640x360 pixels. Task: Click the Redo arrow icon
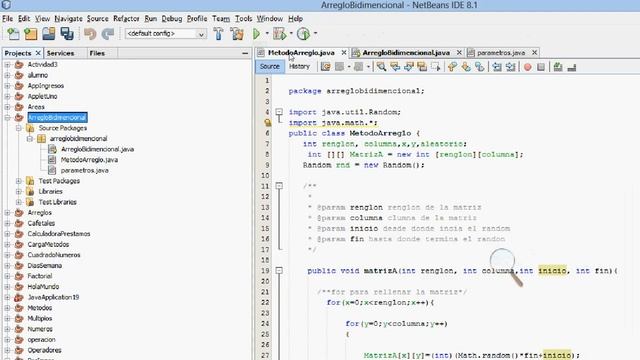pos(108,34)
